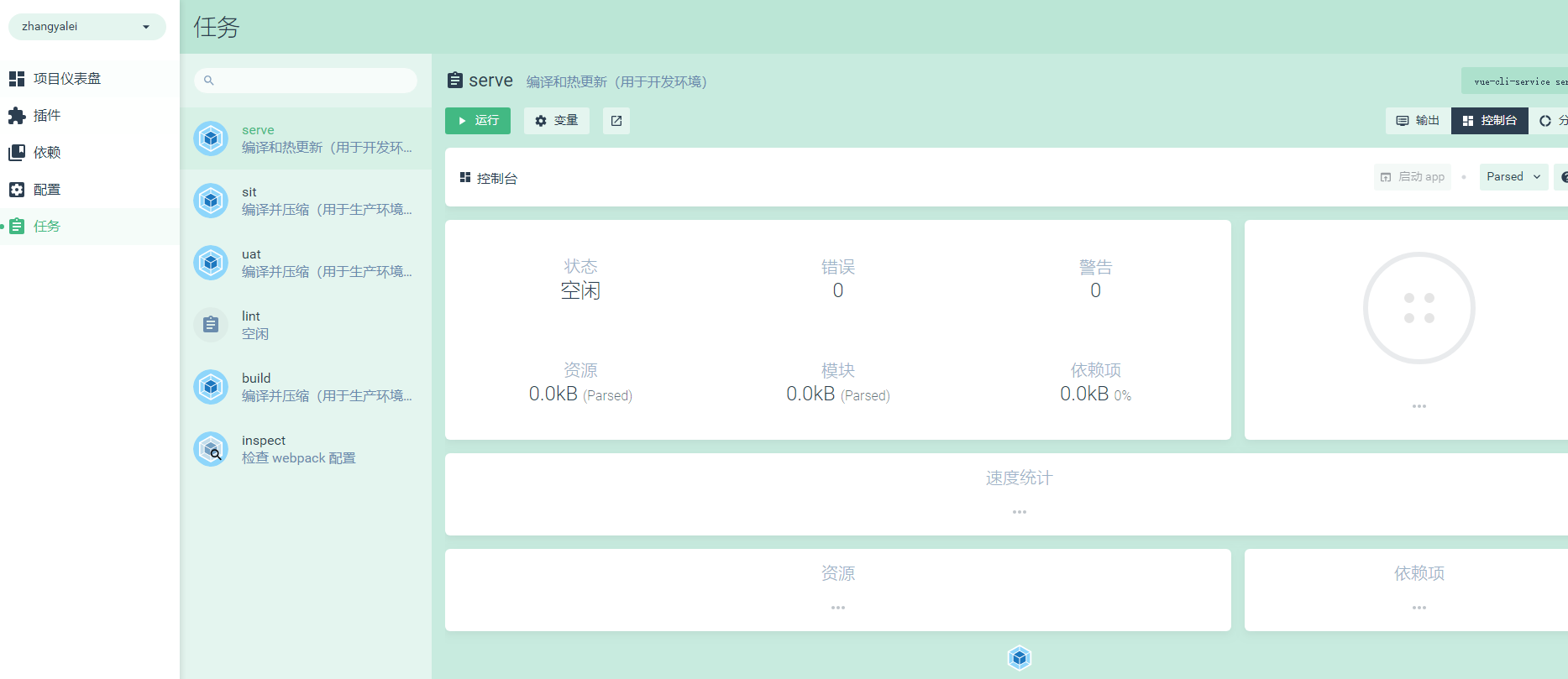Open the zhangyalei project dropdown
Viewport: 1568px width, 679px height.
(87, 27)
